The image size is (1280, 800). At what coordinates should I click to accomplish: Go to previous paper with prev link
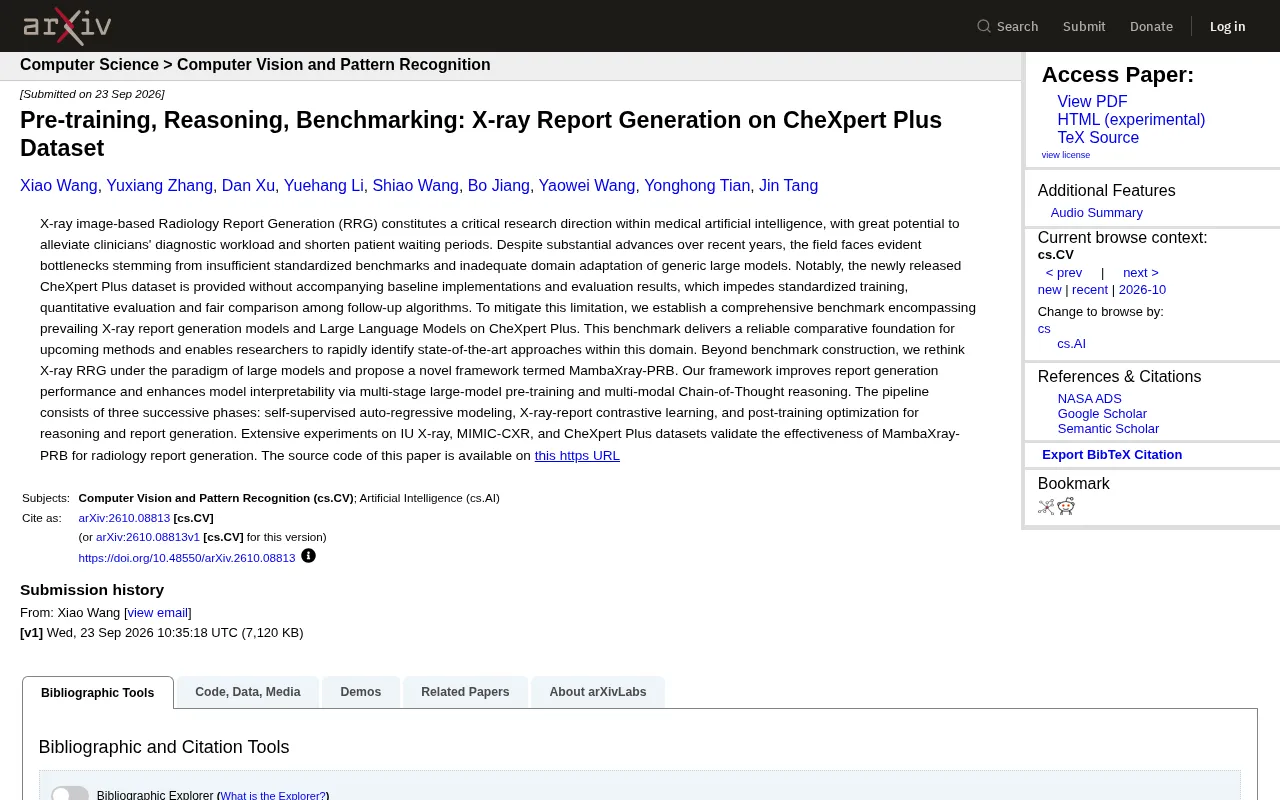coord(1064,273)
